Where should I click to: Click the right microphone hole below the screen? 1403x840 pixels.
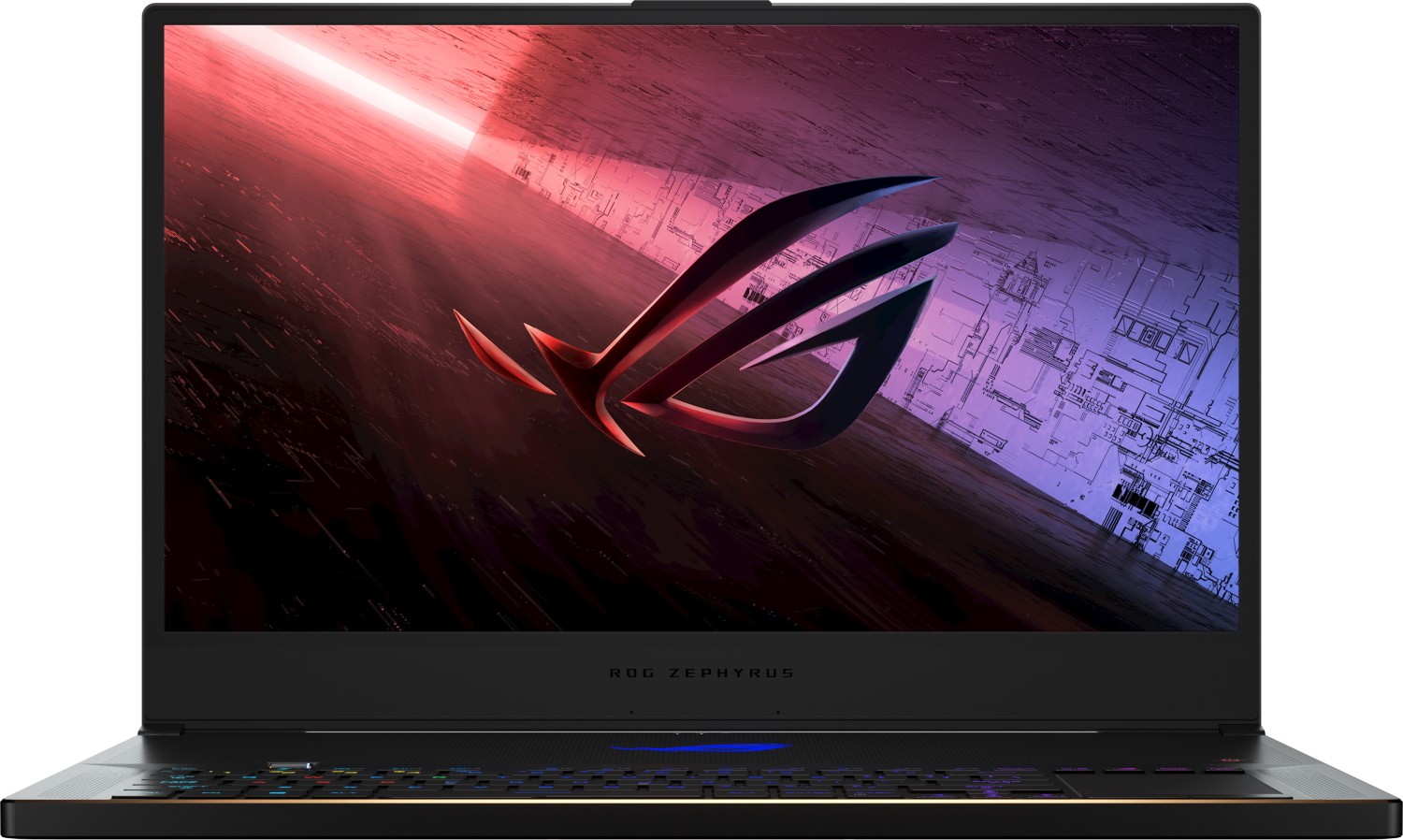777,712
